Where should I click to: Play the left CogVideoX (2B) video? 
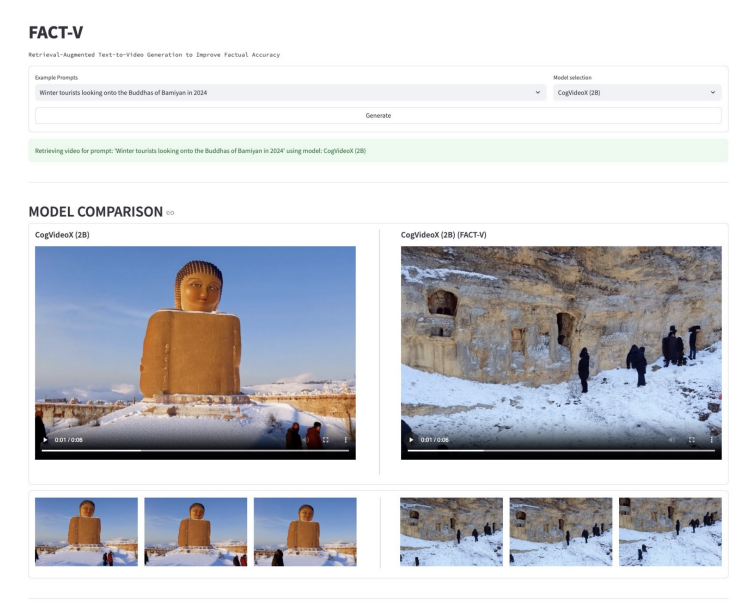point(44,440)
